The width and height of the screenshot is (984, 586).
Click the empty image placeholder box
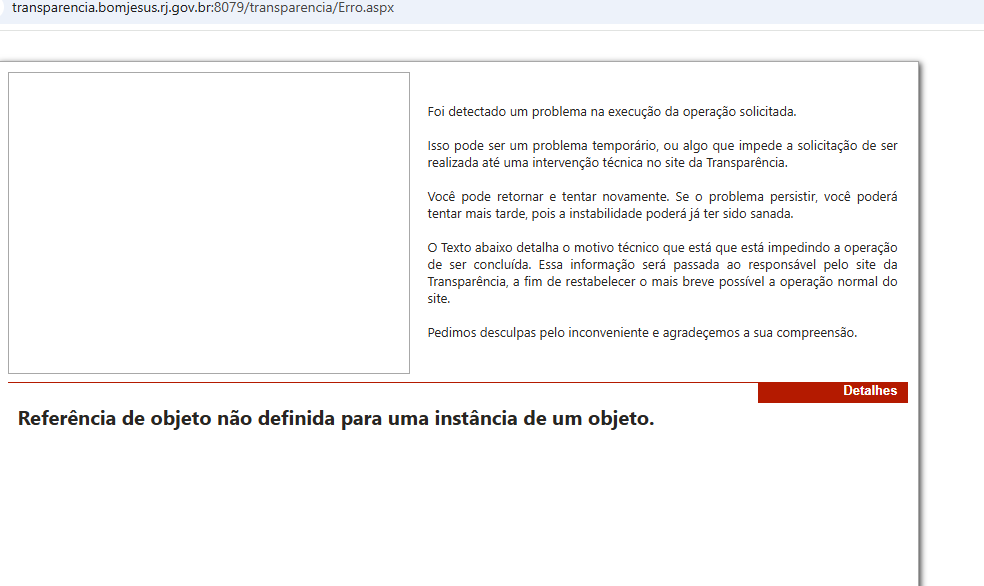(x=209, y=223)
